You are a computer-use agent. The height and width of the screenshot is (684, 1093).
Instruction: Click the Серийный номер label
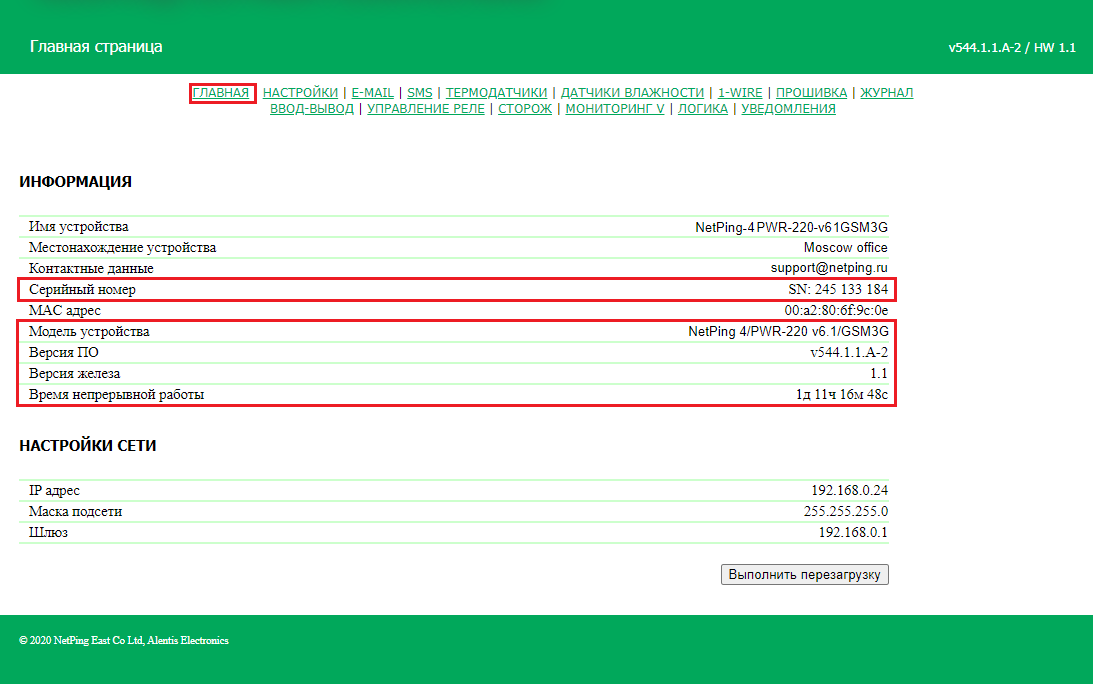pos(82,289)
